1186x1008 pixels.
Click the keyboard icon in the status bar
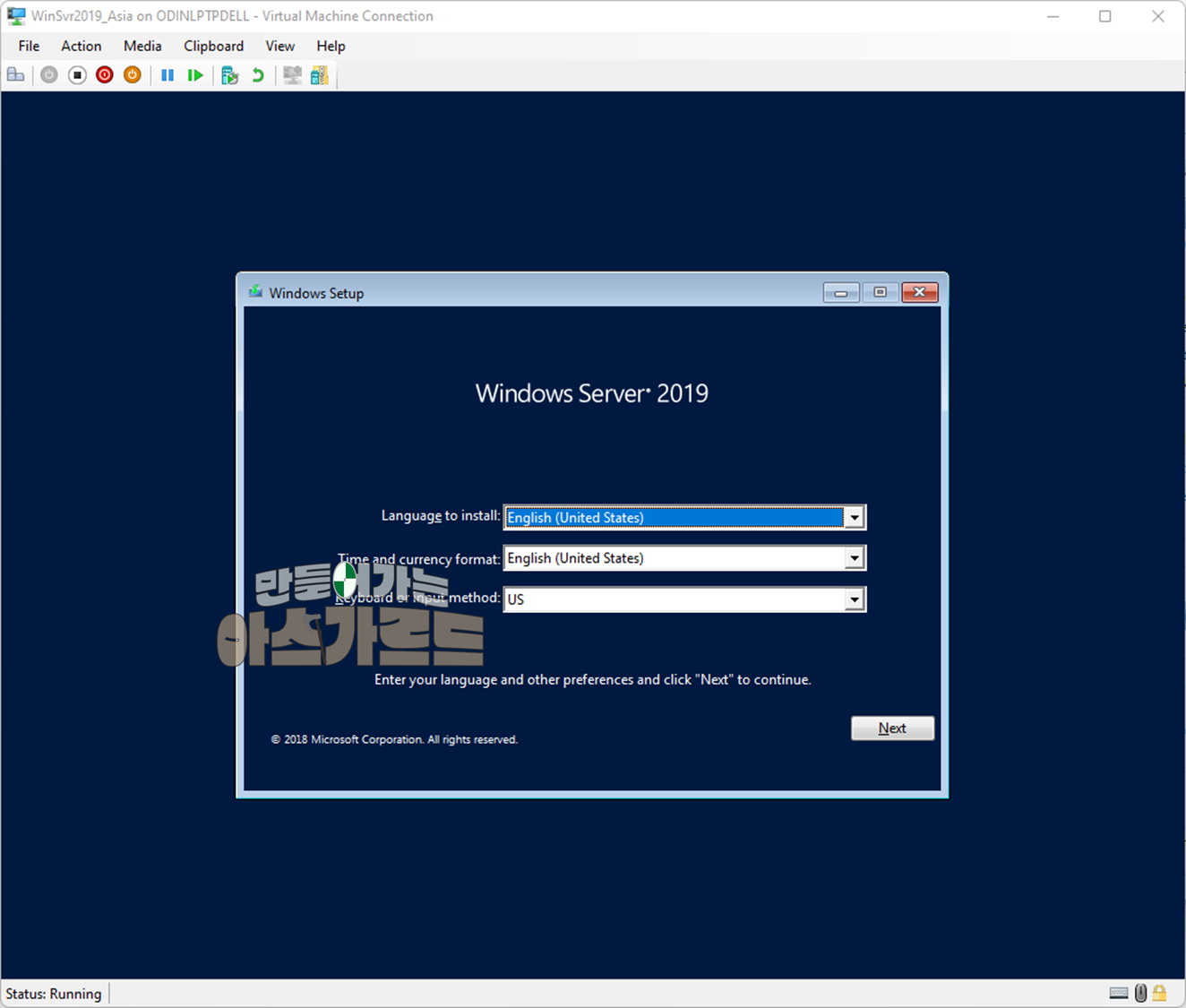coord(1119,993)
